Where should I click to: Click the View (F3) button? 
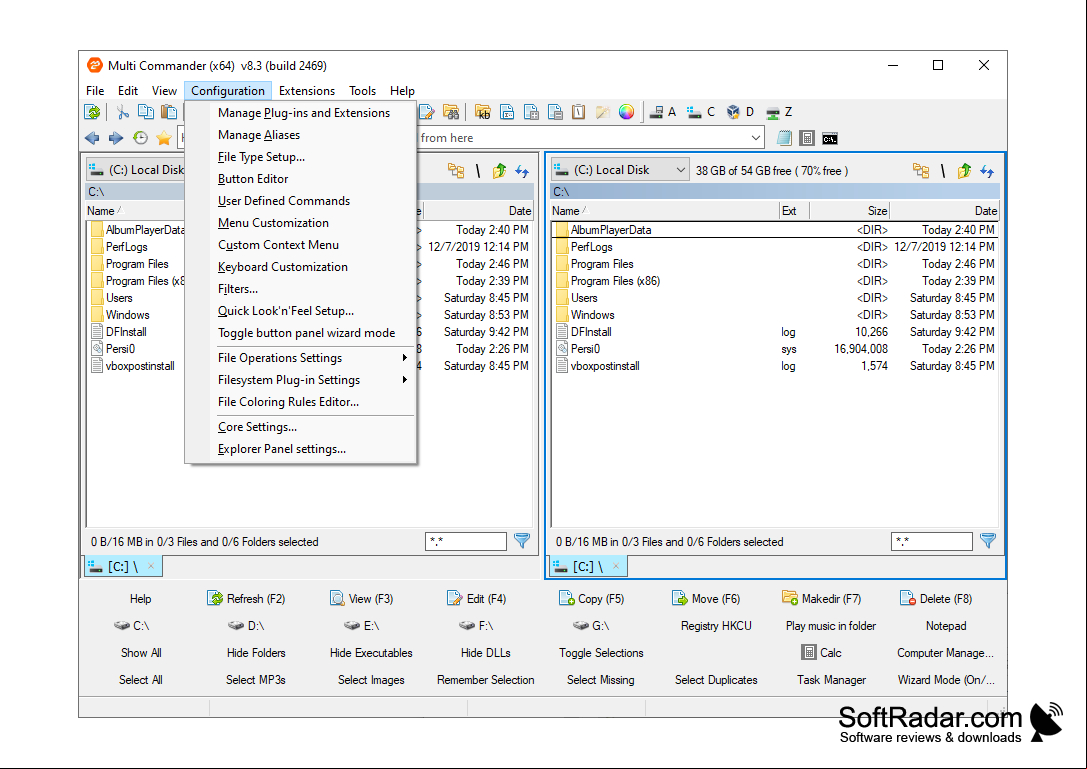pyautogui.click(x=362, y=598)
